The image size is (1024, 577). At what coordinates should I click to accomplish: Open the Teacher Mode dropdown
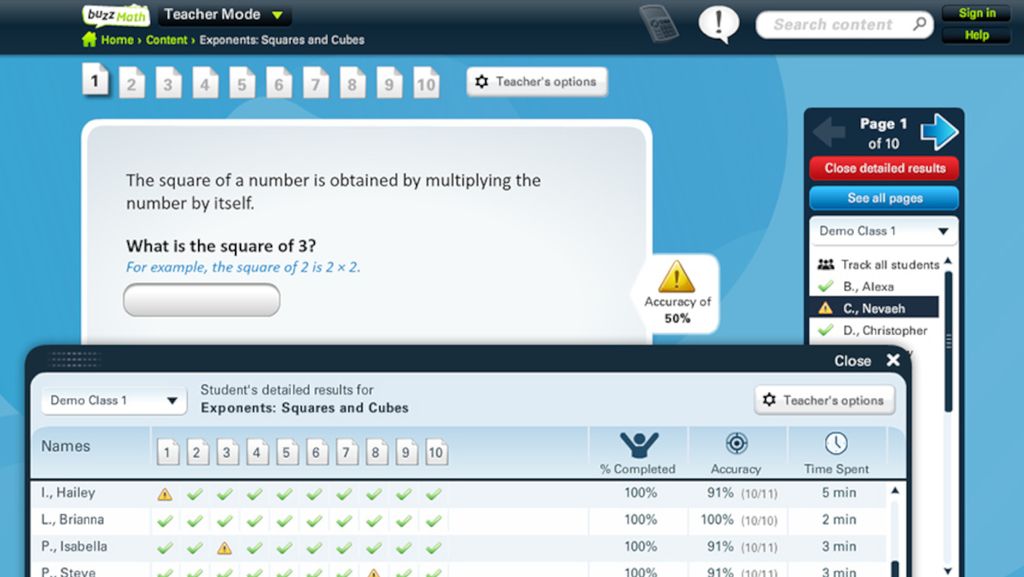224,14
